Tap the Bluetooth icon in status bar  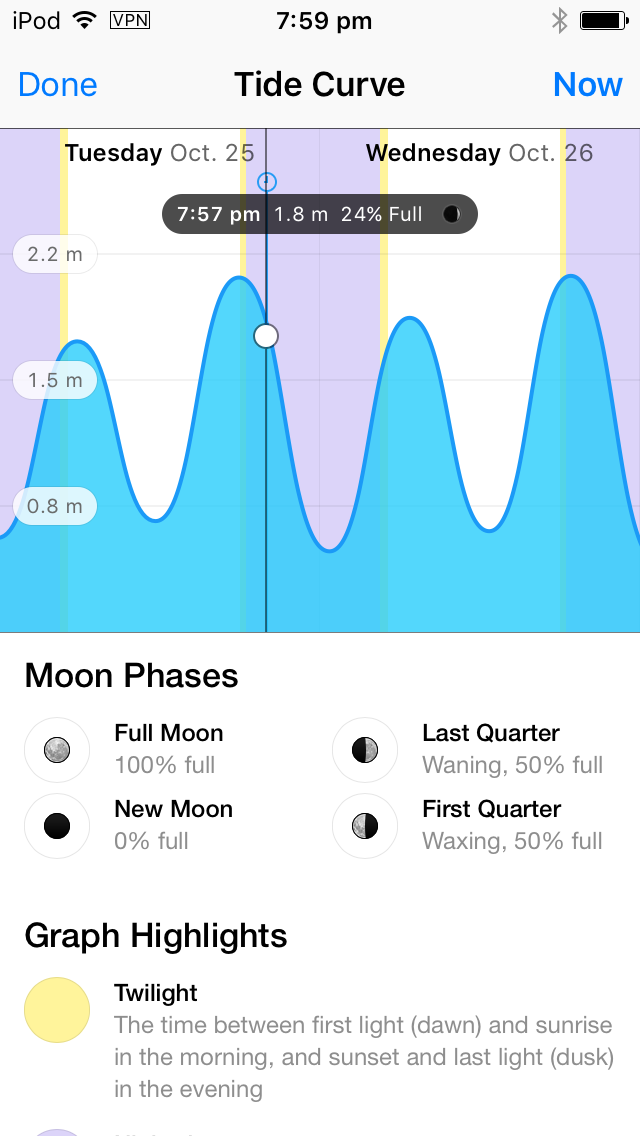point(559,21)
